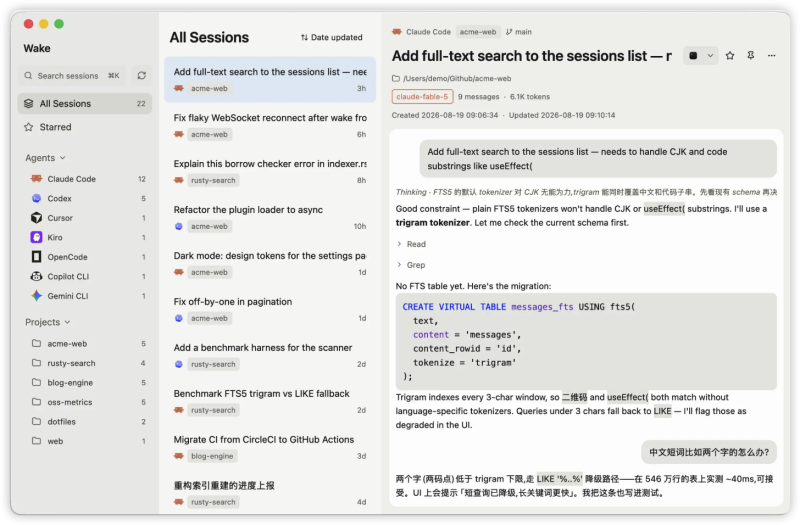Screen dimensions: 800x525
Task: Click the acme-web project folder icon in sidebar
Action: pyautogui.click(x=36, y=343)
